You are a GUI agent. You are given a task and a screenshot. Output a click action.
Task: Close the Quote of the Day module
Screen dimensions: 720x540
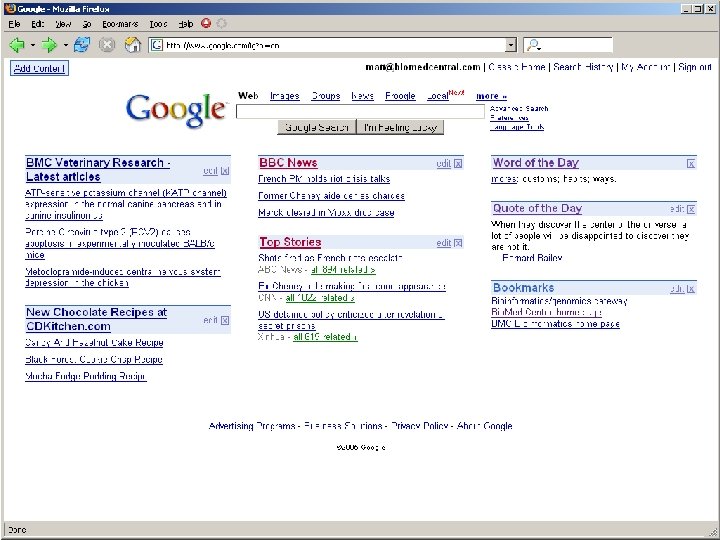point(691,209)
